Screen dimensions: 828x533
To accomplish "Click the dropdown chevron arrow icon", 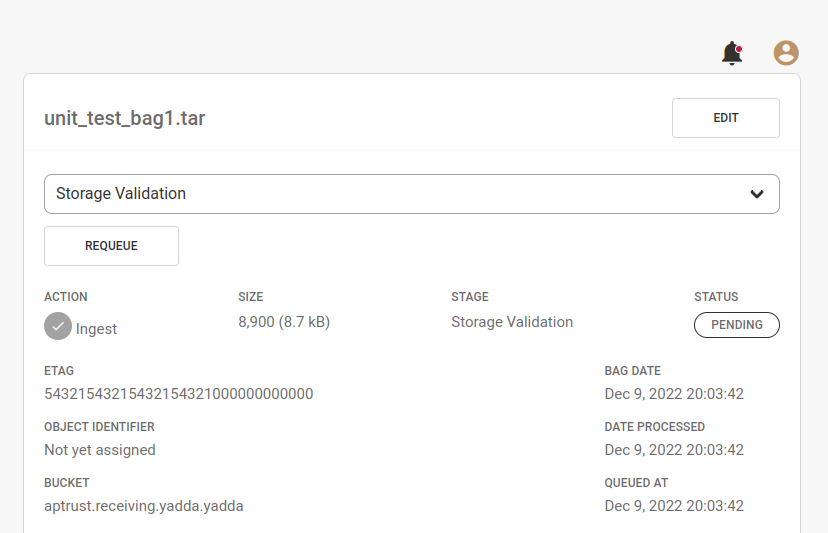I will point(757,194).
